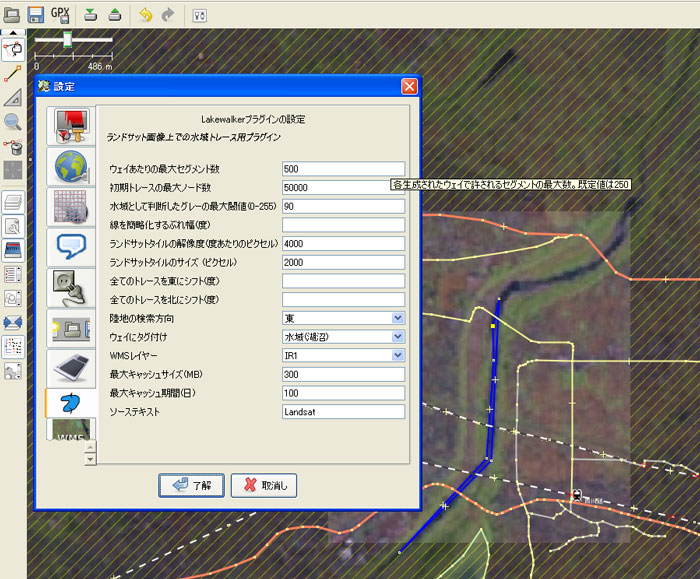
Task: Open the way tagging dropdown 水域(湖沼)
Action: 343,337
